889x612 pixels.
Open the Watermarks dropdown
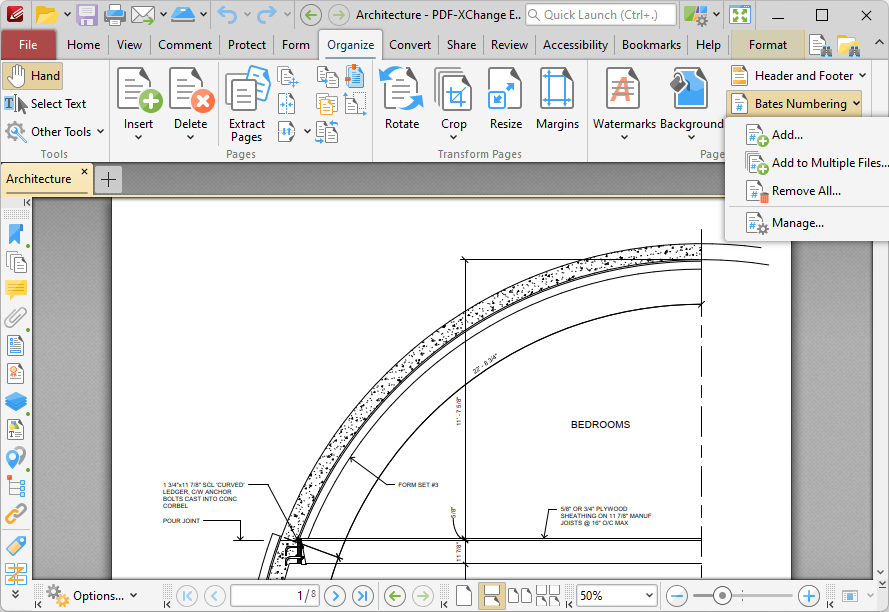[624, 137]
